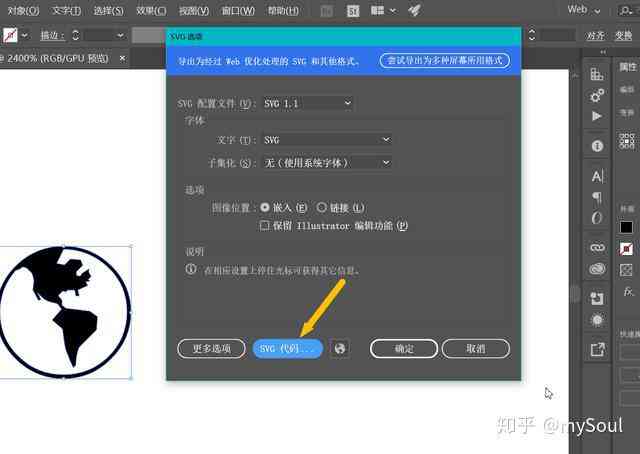Open the Links panel chain icon
Viewport: 640px width, 454px height.
pos(597,248)
